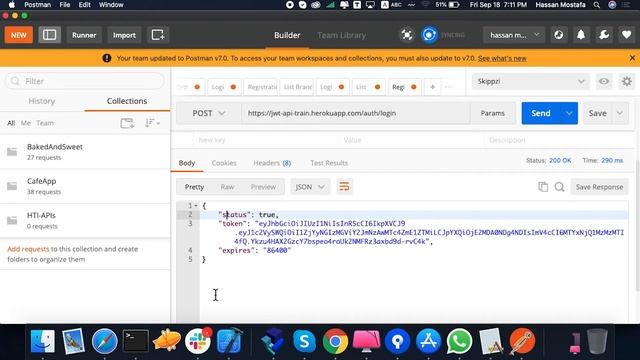640x360 pixels.
Task: Switch to the Team Library tab
Action: click(342, 35)
